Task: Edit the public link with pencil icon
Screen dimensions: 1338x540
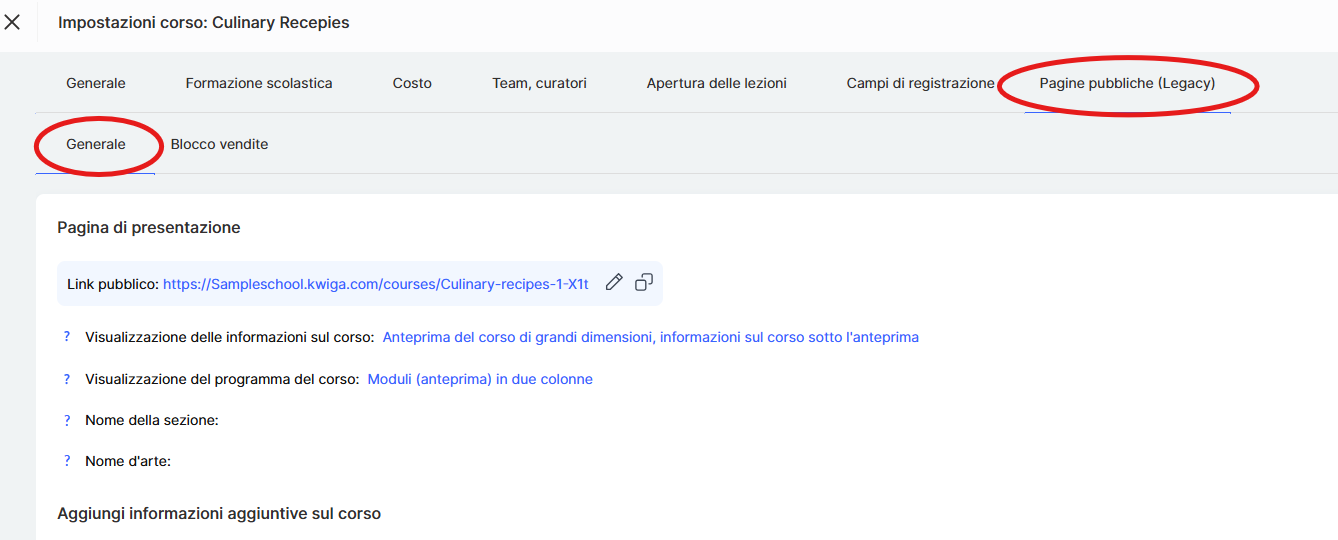Action: pos(614,283)
